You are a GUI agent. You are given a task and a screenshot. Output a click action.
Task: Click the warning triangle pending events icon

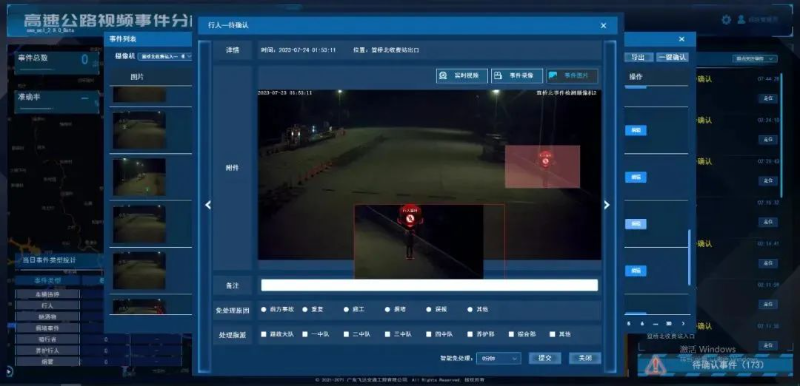click(656, 365)
